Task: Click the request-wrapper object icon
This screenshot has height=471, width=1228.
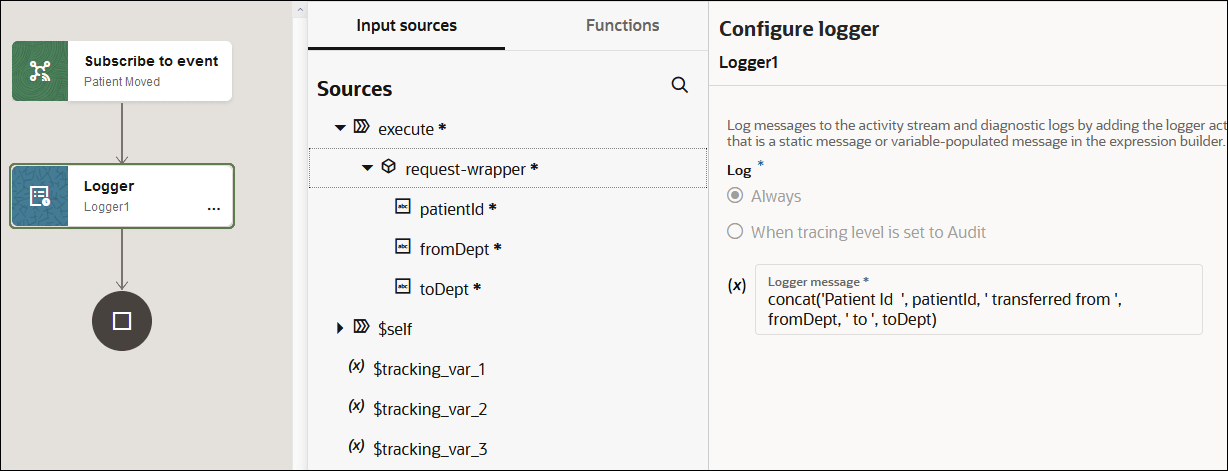Action: (389, 168)
